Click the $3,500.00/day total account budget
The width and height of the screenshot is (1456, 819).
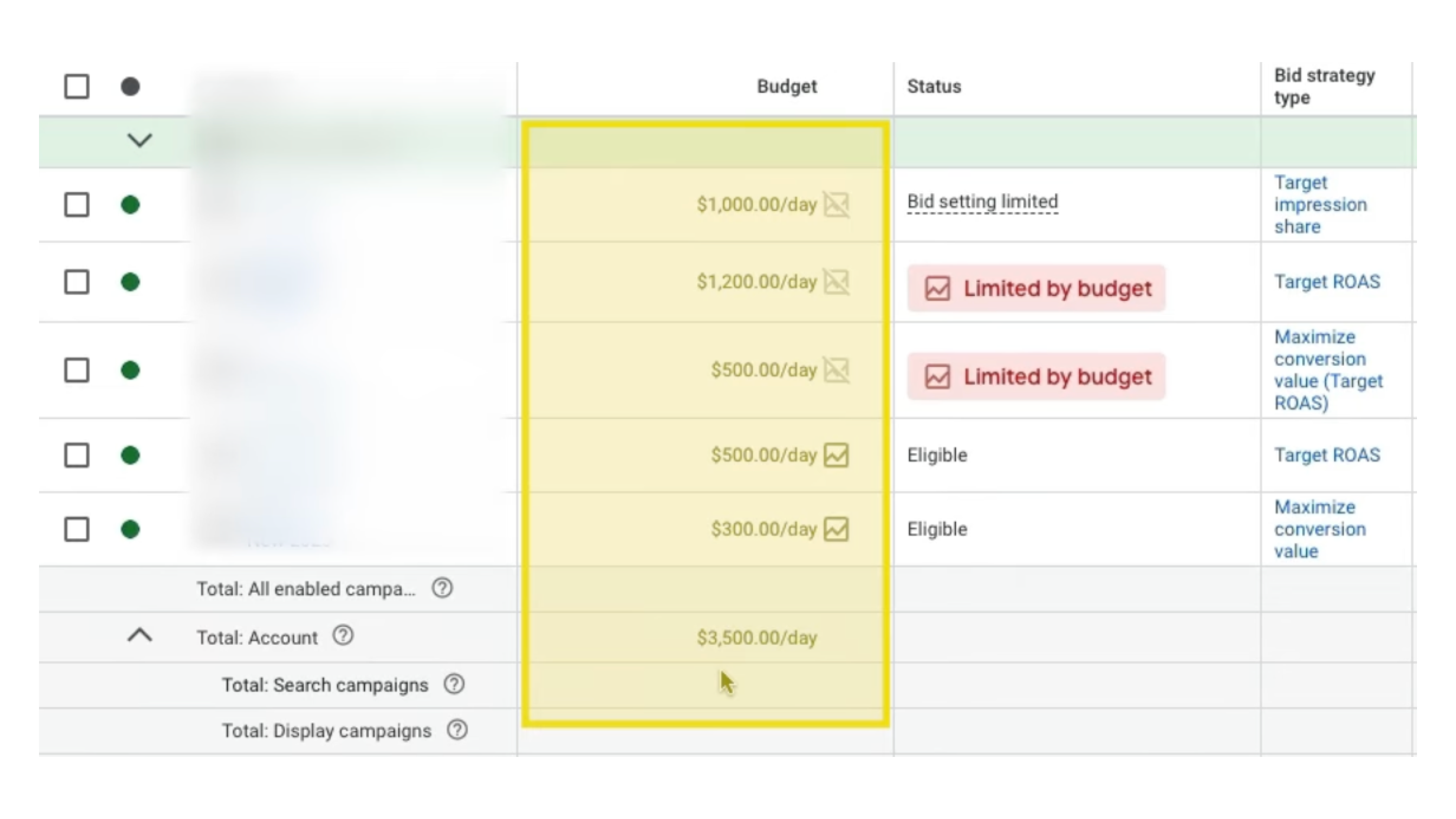point(756,638)
